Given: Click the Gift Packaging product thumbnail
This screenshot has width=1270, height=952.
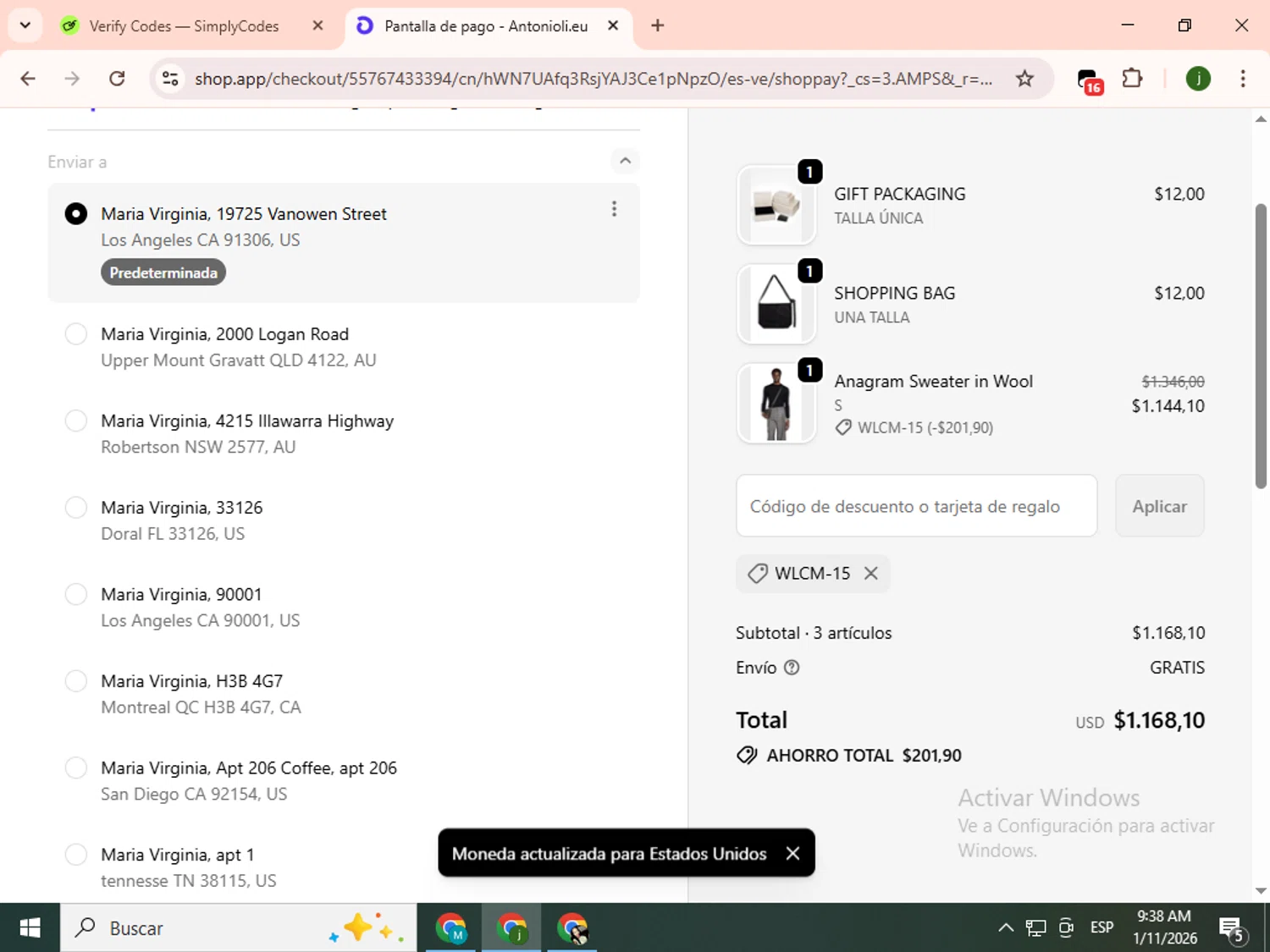Looking at the screenshot, I should [776, 205].
